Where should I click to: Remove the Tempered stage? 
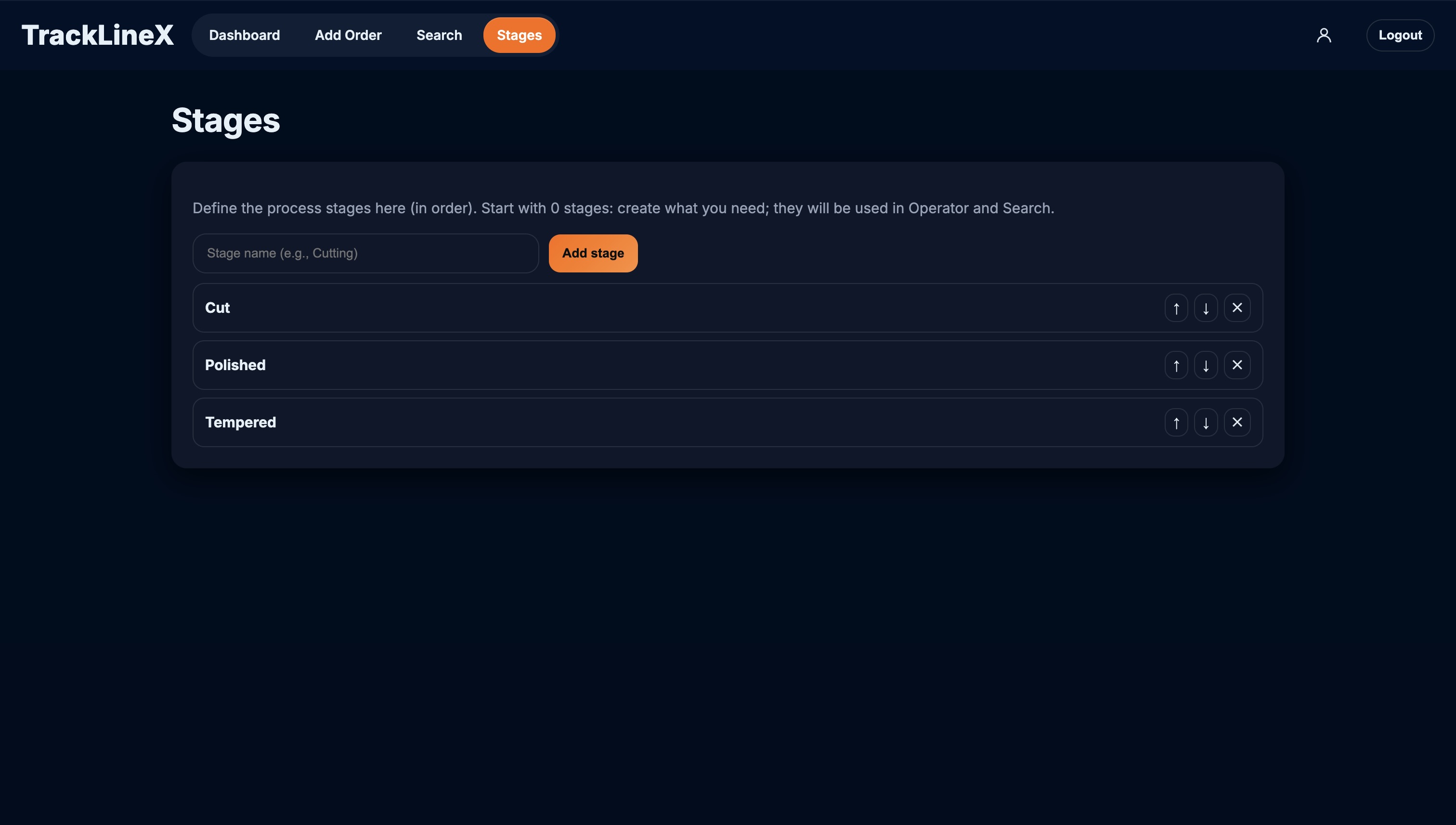[x=1236, y=422]
